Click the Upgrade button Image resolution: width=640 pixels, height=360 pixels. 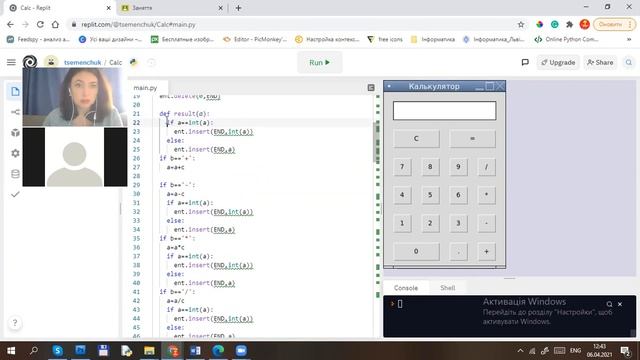[x=558, y=62]
